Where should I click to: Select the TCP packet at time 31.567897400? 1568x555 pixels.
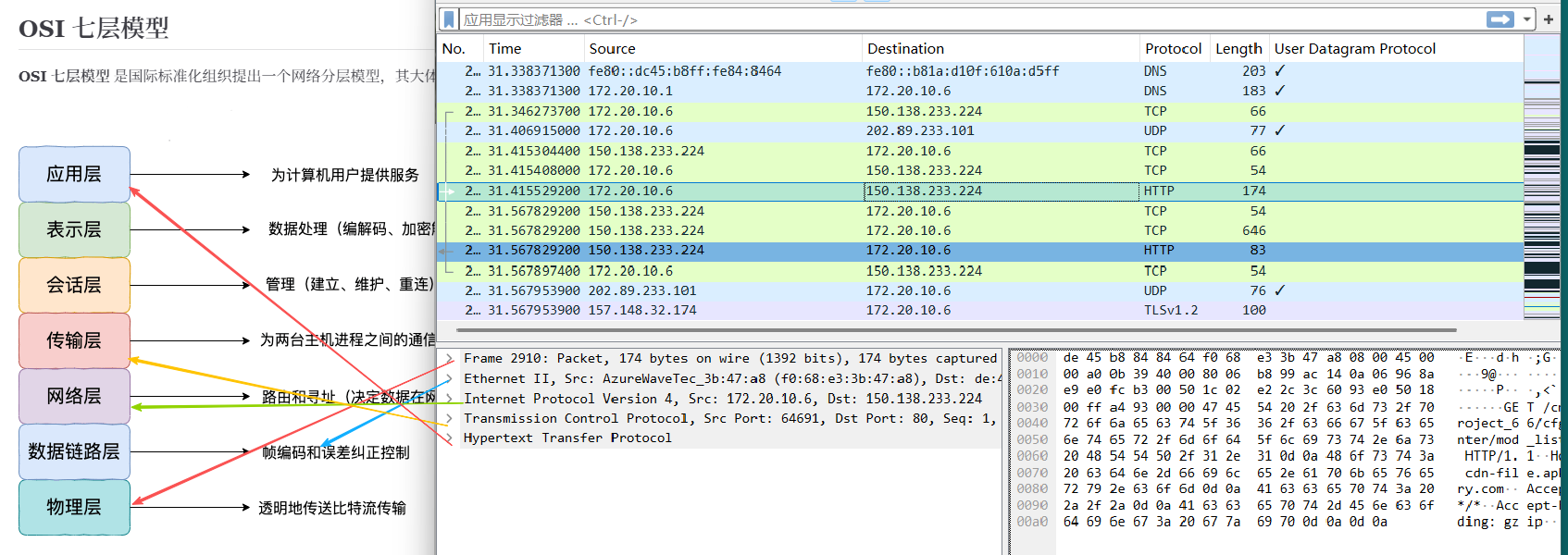point(980,271)
